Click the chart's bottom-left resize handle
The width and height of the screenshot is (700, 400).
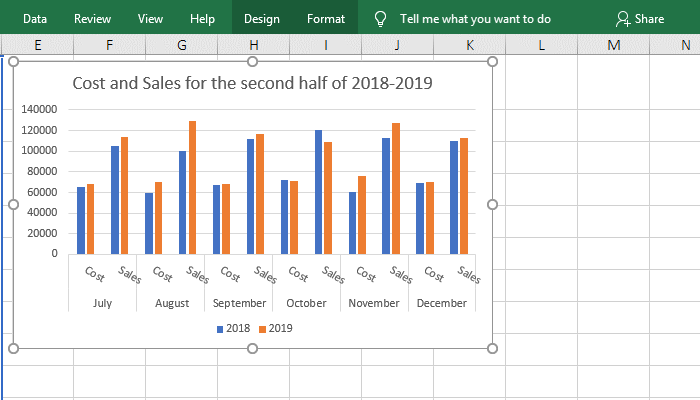(x=13, y=348)
